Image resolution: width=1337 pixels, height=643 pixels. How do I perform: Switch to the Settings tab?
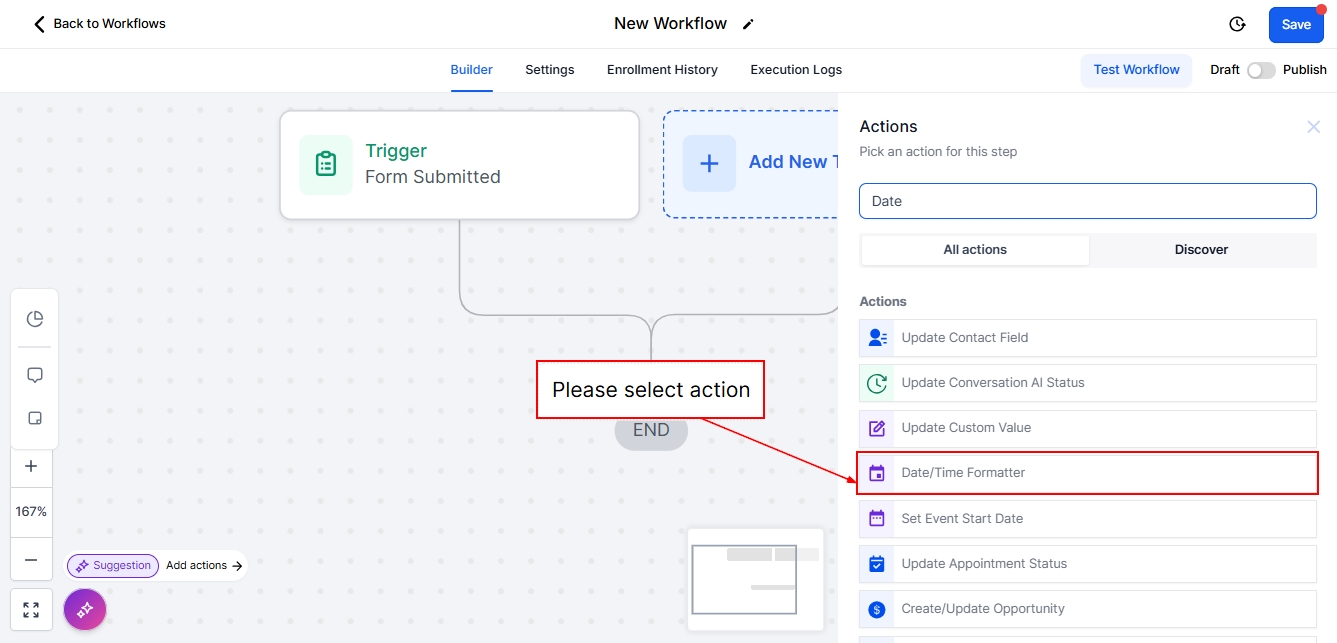point(549,70)
